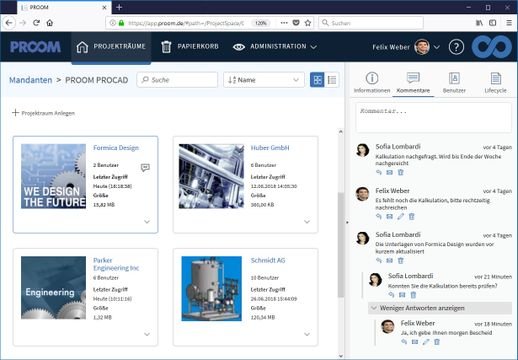Delete the 'Konnten Sie die Kalkulation' comment
This screenshot has width=518, height=360.
click(x=413, y=295)
